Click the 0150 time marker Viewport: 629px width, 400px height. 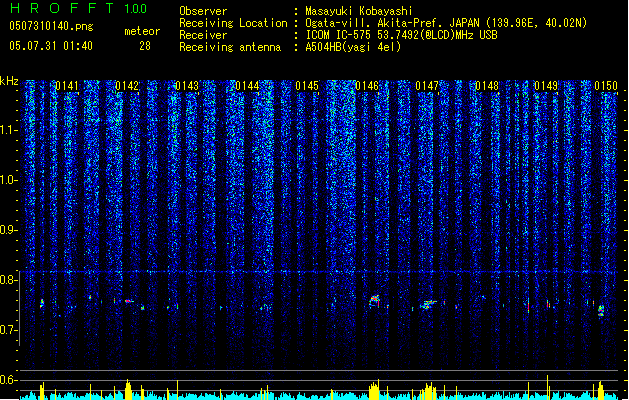[606, 86]
